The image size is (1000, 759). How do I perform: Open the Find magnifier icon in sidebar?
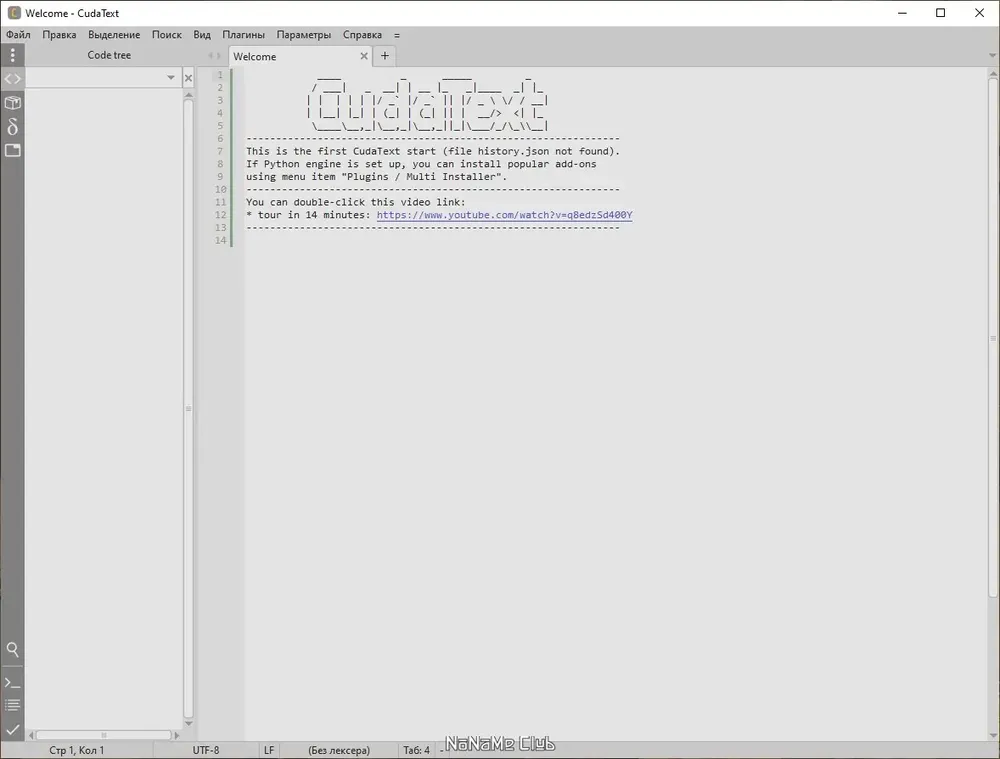click(x=12, y=649)
